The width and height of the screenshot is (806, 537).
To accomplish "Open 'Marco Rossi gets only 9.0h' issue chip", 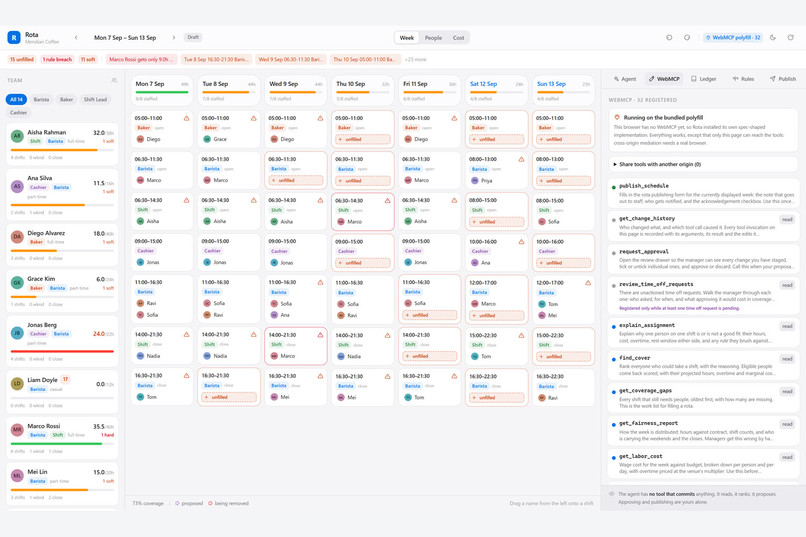I will (142, 60).
